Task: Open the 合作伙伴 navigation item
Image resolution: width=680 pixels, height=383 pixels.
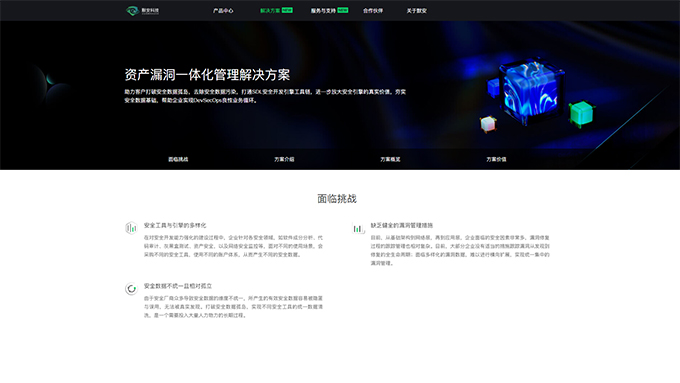Action: pos(373,11)
